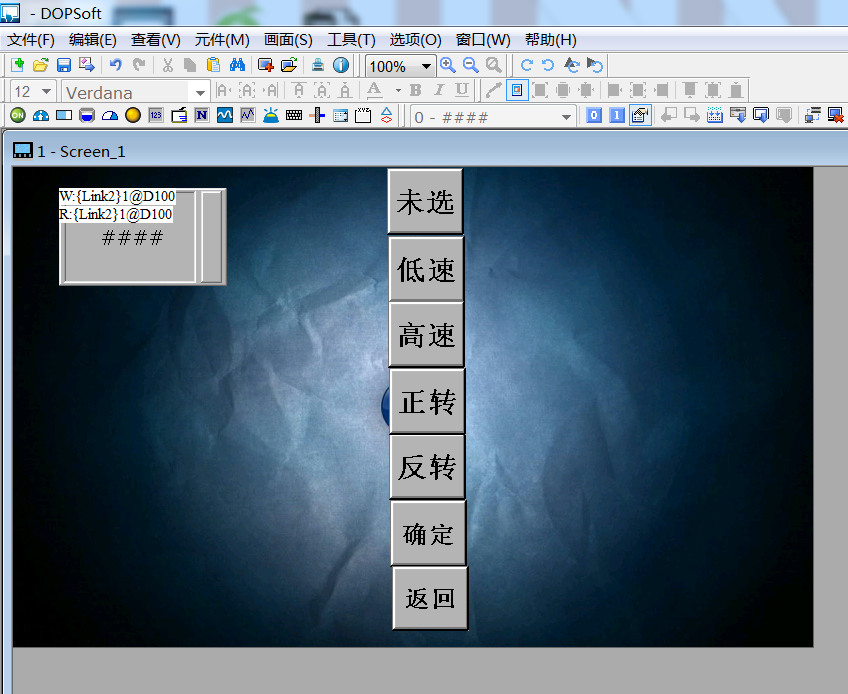Click the blue Information icon
Image resolution: width=848 pixels, height=694 pixels.
click(x=341, y=65)
